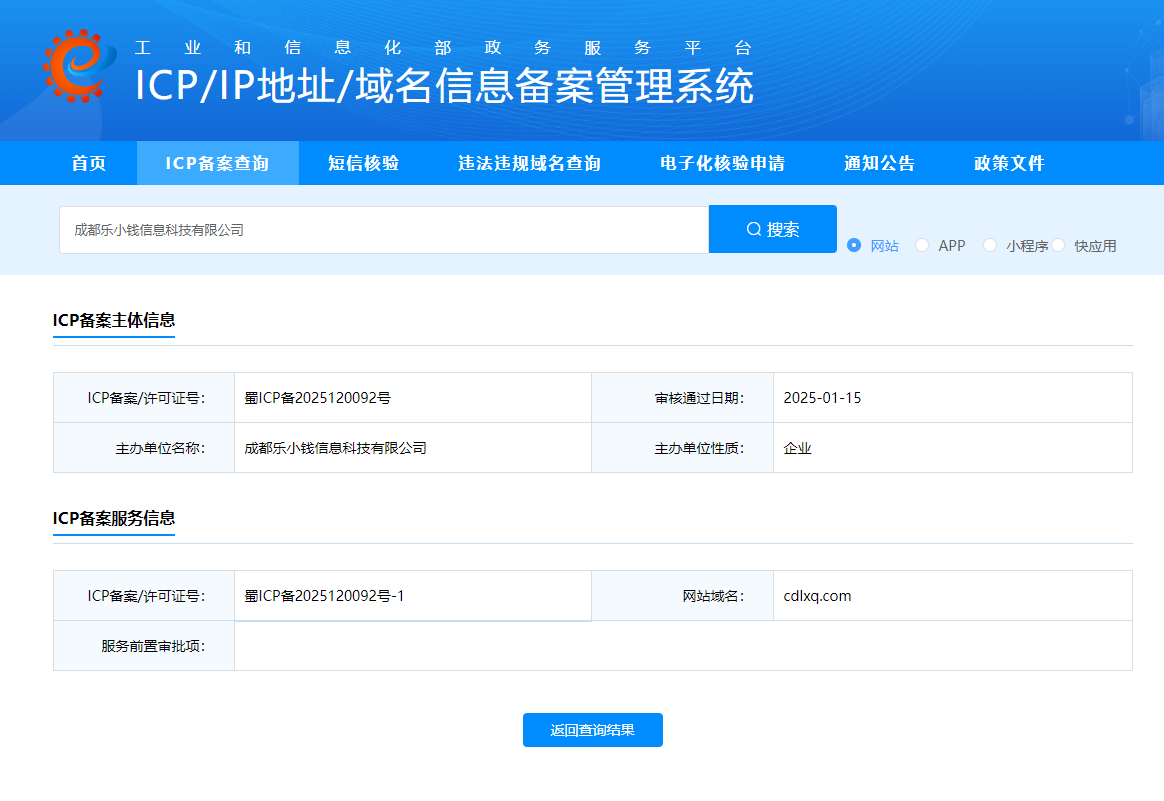The width and height of the screenshot is (1164, 801).
Task: Open the 政策文件 tab
Action: 1010,163
